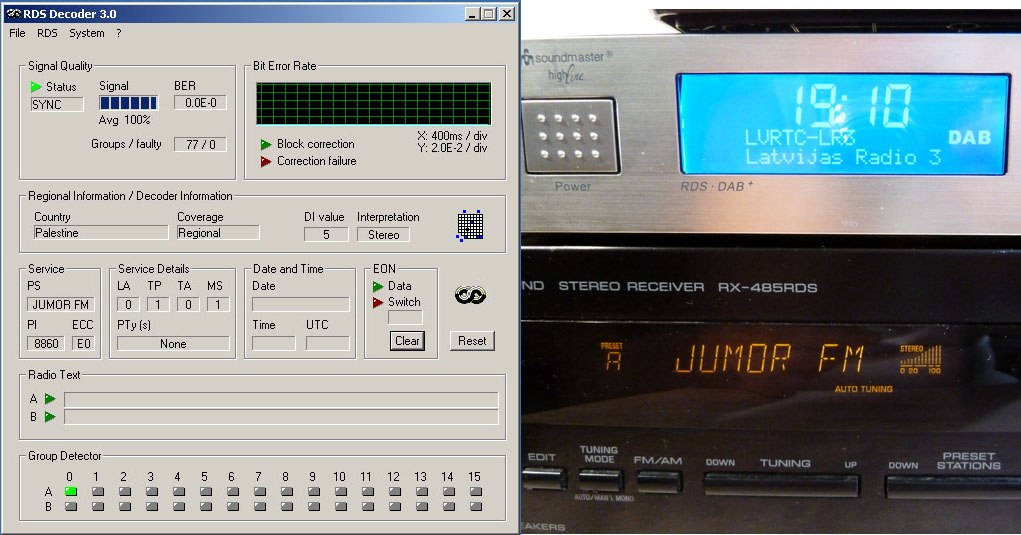Click the group 1A detector LED

(x=98, y=491)
